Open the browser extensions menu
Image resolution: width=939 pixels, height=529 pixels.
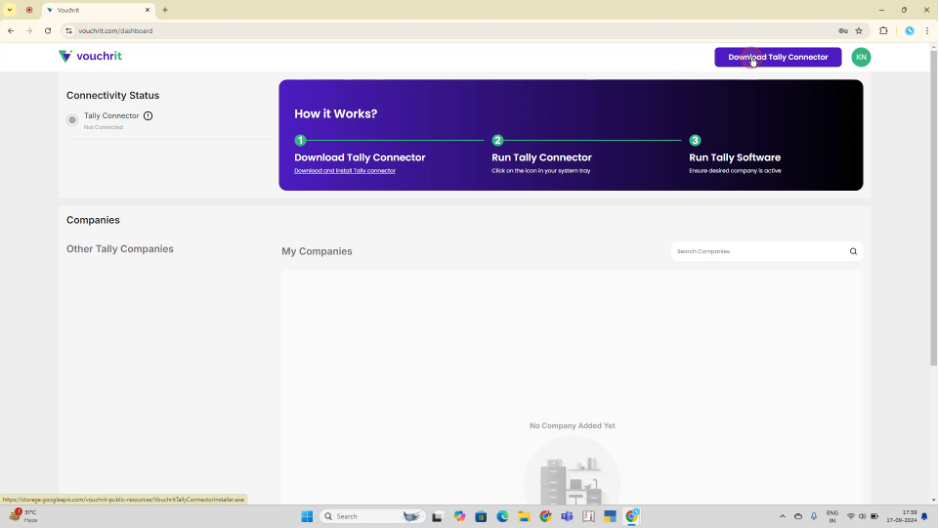click(883, 31)
